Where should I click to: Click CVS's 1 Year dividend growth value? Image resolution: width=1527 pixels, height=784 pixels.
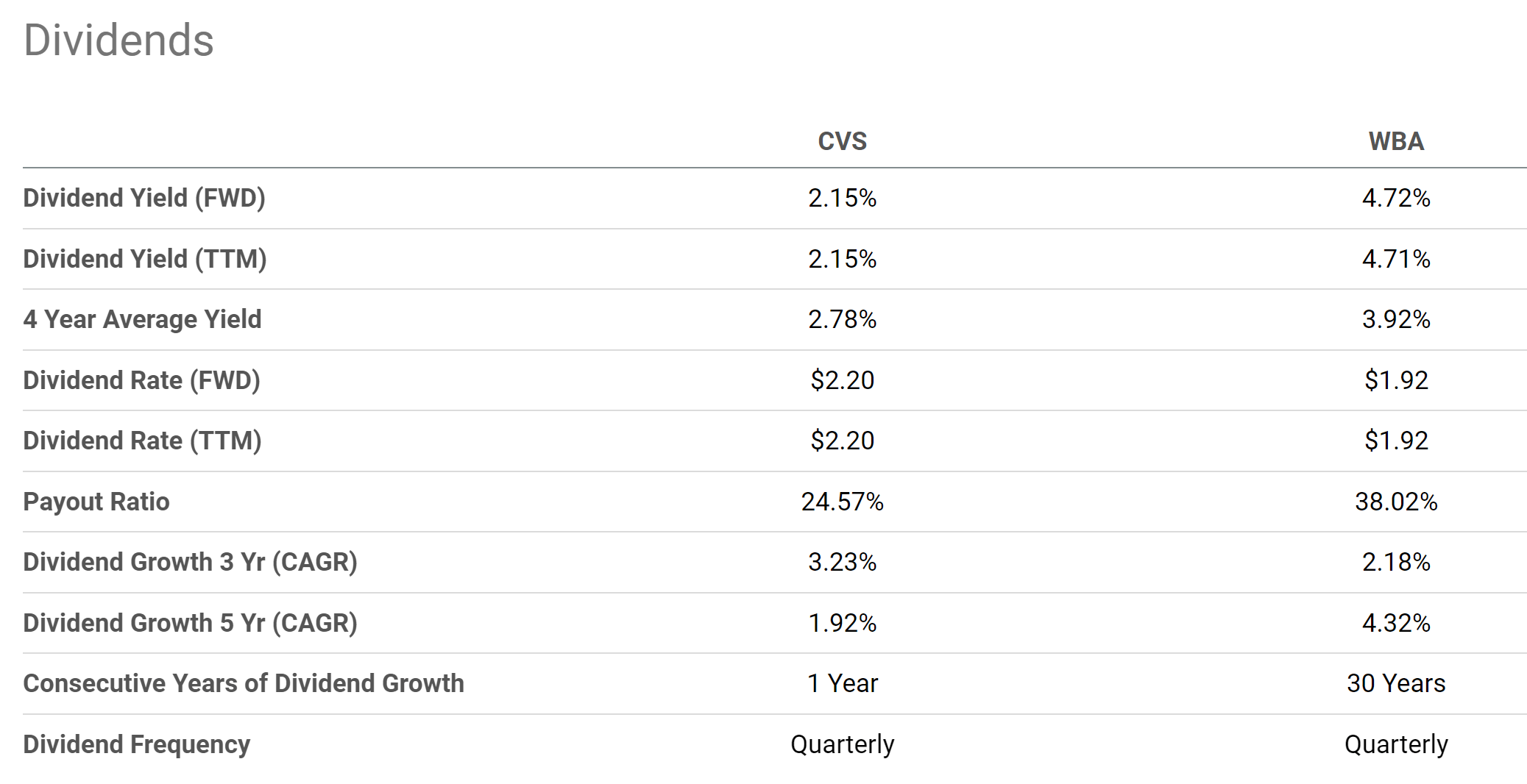pyautogui.click(x=842, y=683)
